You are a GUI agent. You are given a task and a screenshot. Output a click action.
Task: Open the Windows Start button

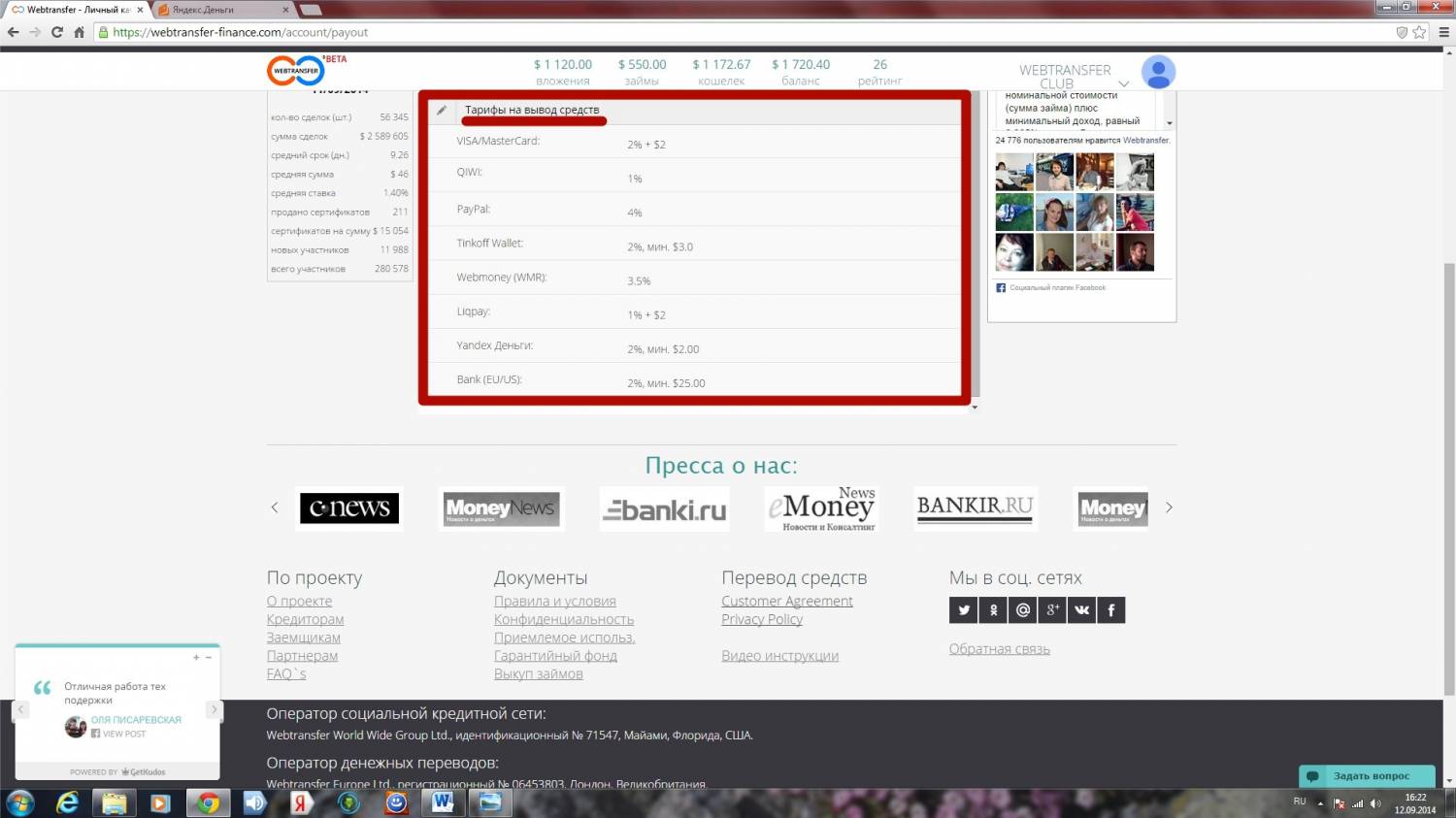(19, 802)
